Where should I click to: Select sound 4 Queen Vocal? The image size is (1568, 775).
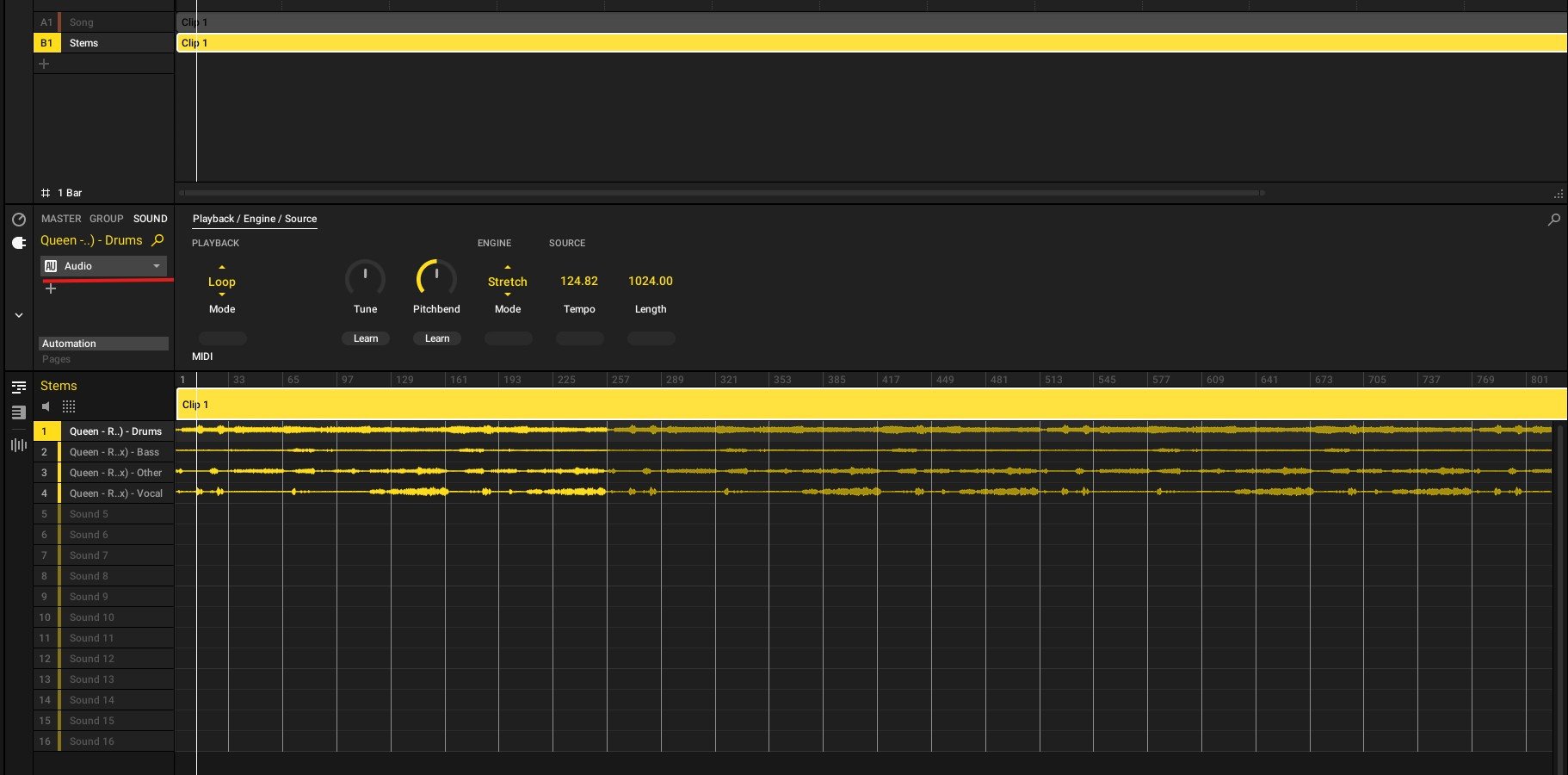pos(103,493)
